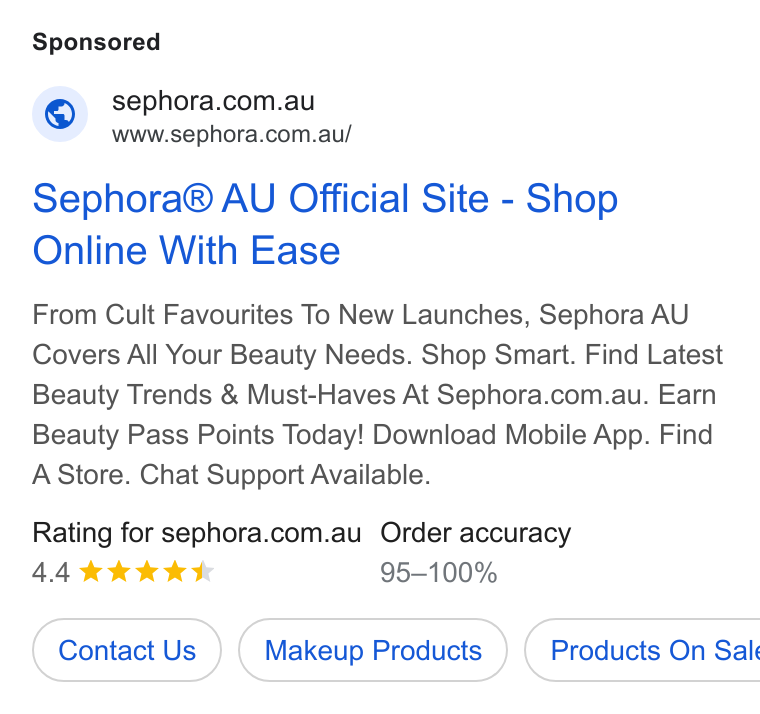Click the fourth gold rating star
The image size is (760, 714).
174,571
